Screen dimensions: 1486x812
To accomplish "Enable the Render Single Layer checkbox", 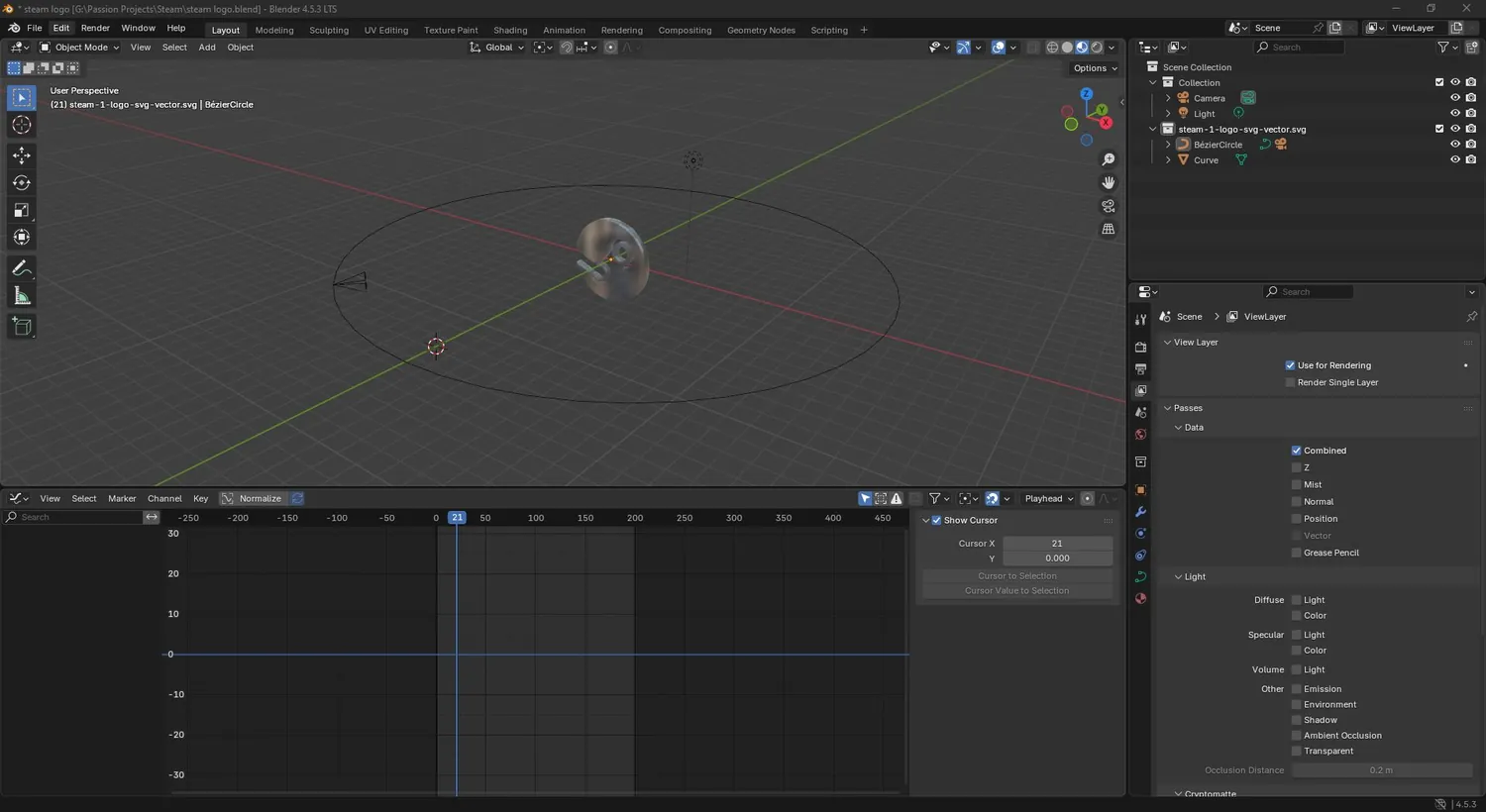I will click(1290, 382).
